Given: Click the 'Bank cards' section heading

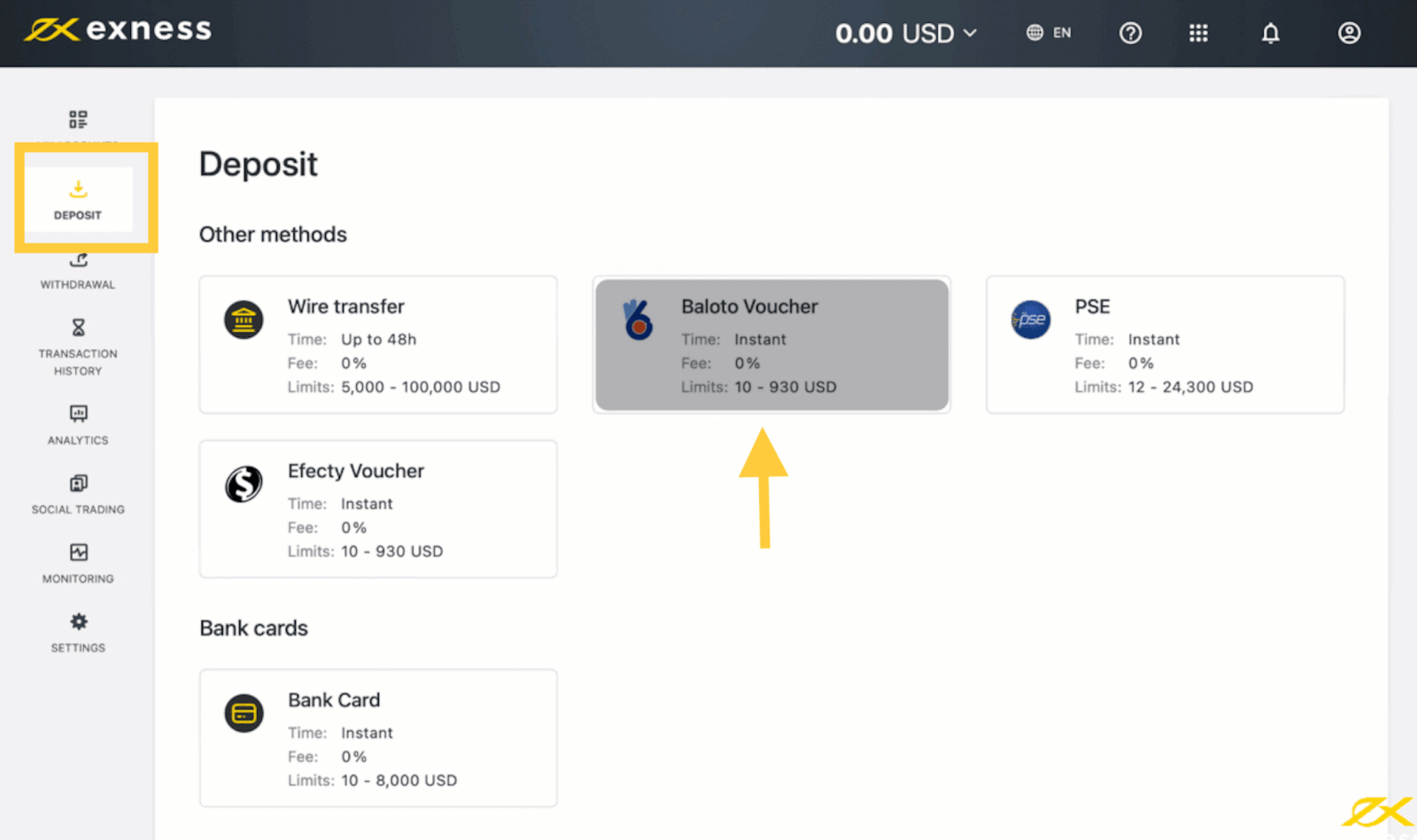Looking at the screenshot, I should pyautogui.click(x=253, y=628).
